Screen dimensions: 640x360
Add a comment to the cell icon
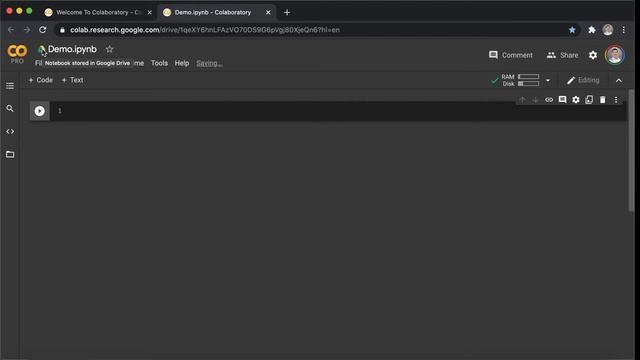[x=562, y=100]
